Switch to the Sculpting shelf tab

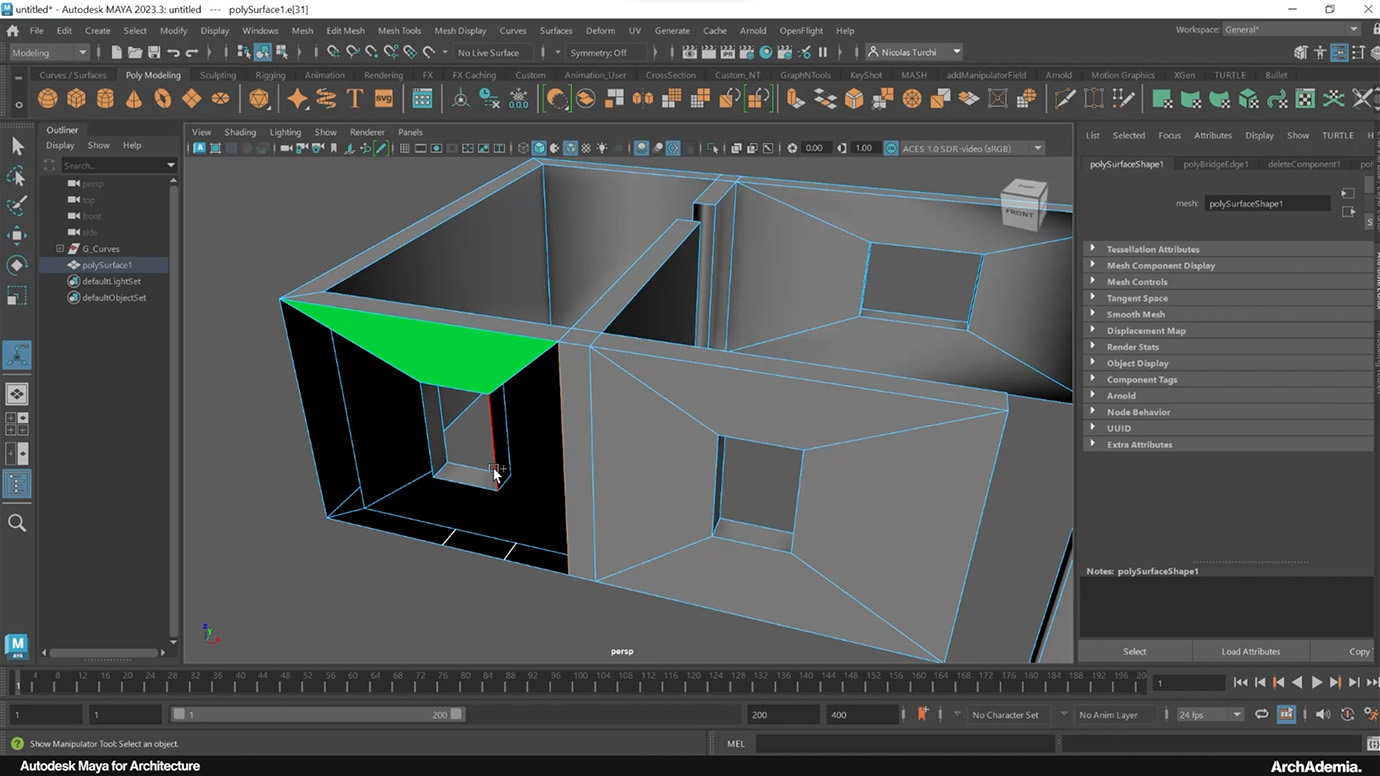pos(216,74)
